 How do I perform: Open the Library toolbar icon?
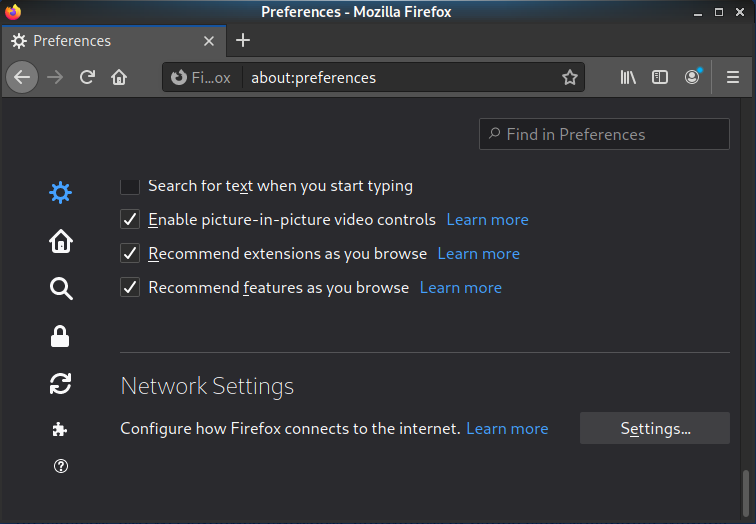628,77
